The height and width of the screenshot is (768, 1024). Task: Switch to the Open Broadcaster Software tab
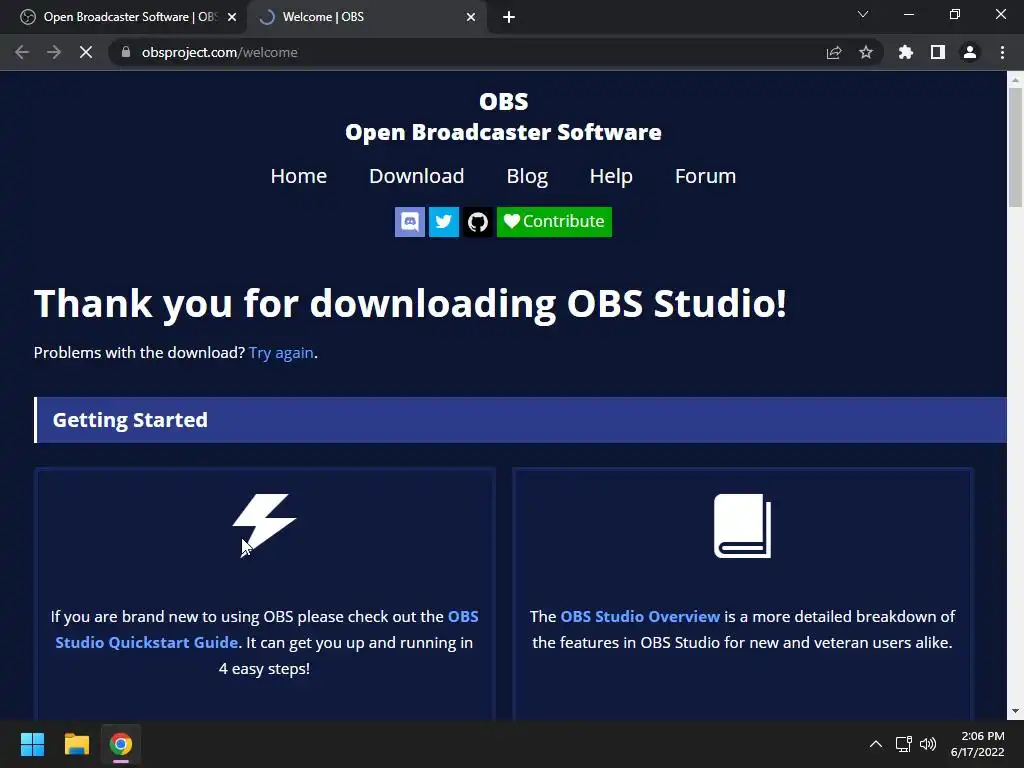(x=123, y=17)
